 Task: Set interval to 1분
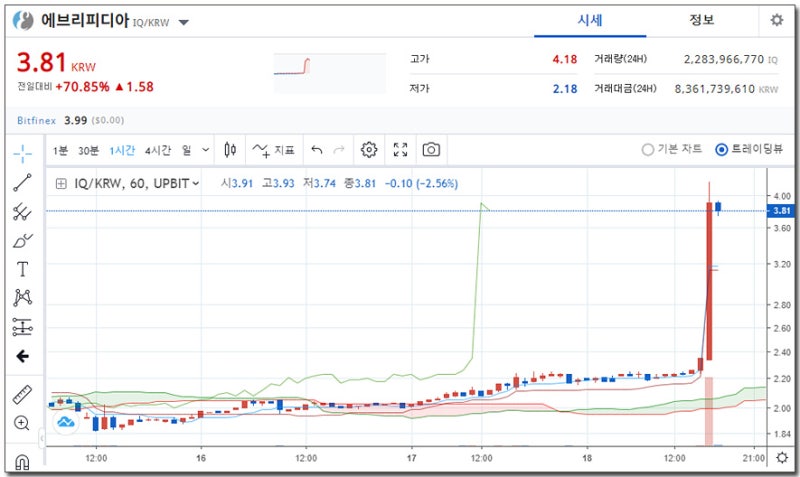(60, 150)
